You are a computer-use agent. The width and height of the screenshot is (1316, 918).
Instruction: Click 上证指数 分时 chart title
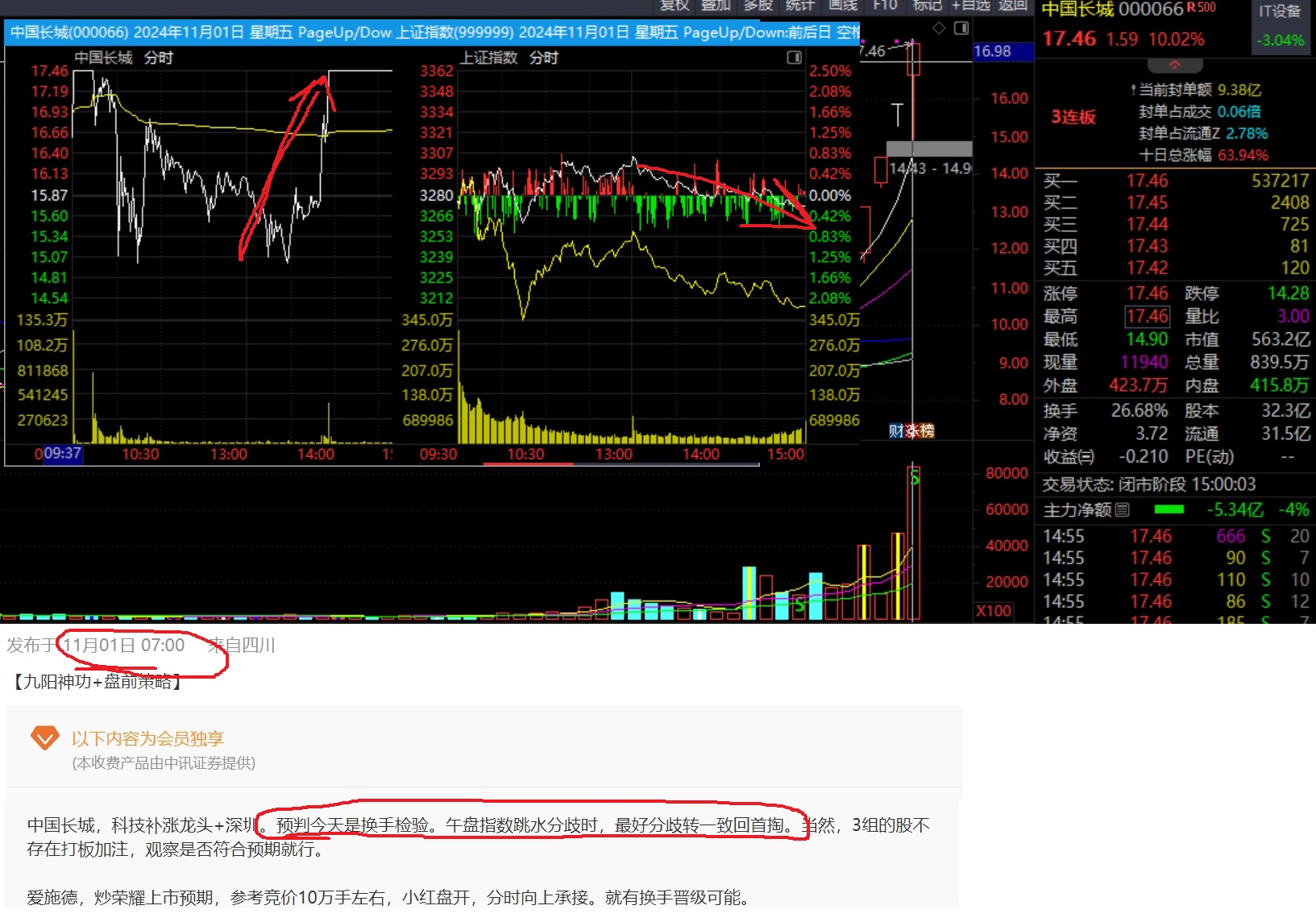coord(509,58)
